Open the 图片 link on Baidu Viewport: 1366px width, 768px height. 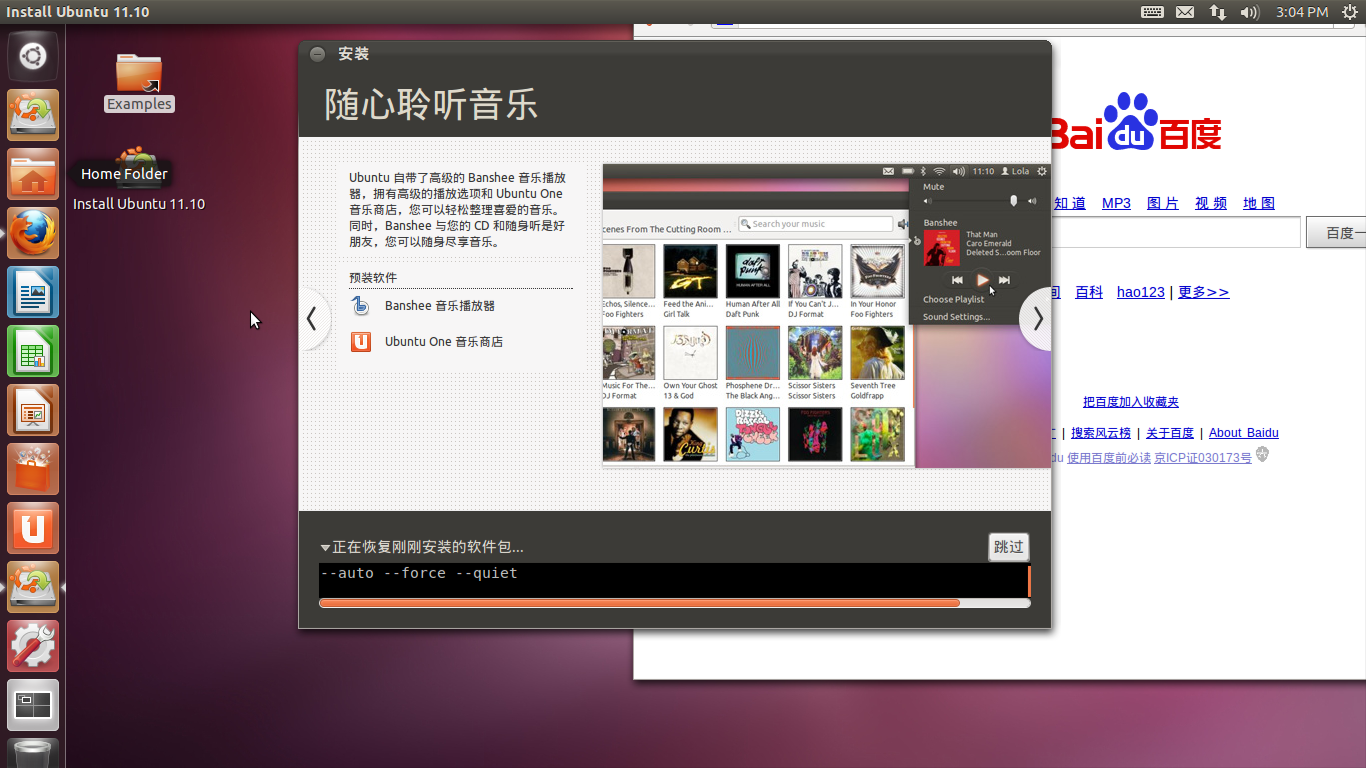[1163, 203]
